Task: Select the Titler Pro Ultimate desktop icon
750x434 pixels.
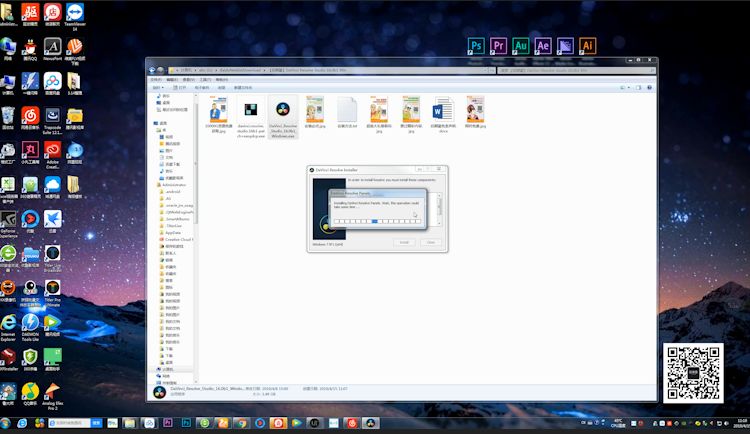Action: pos(53,293)
